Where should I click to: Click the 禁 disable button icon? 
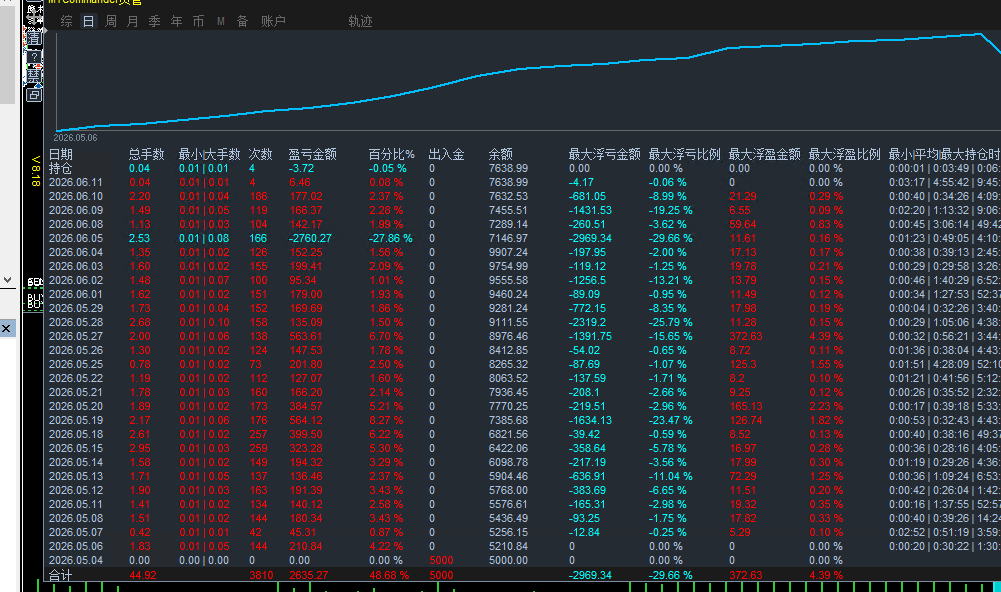[x=33, y=75]
